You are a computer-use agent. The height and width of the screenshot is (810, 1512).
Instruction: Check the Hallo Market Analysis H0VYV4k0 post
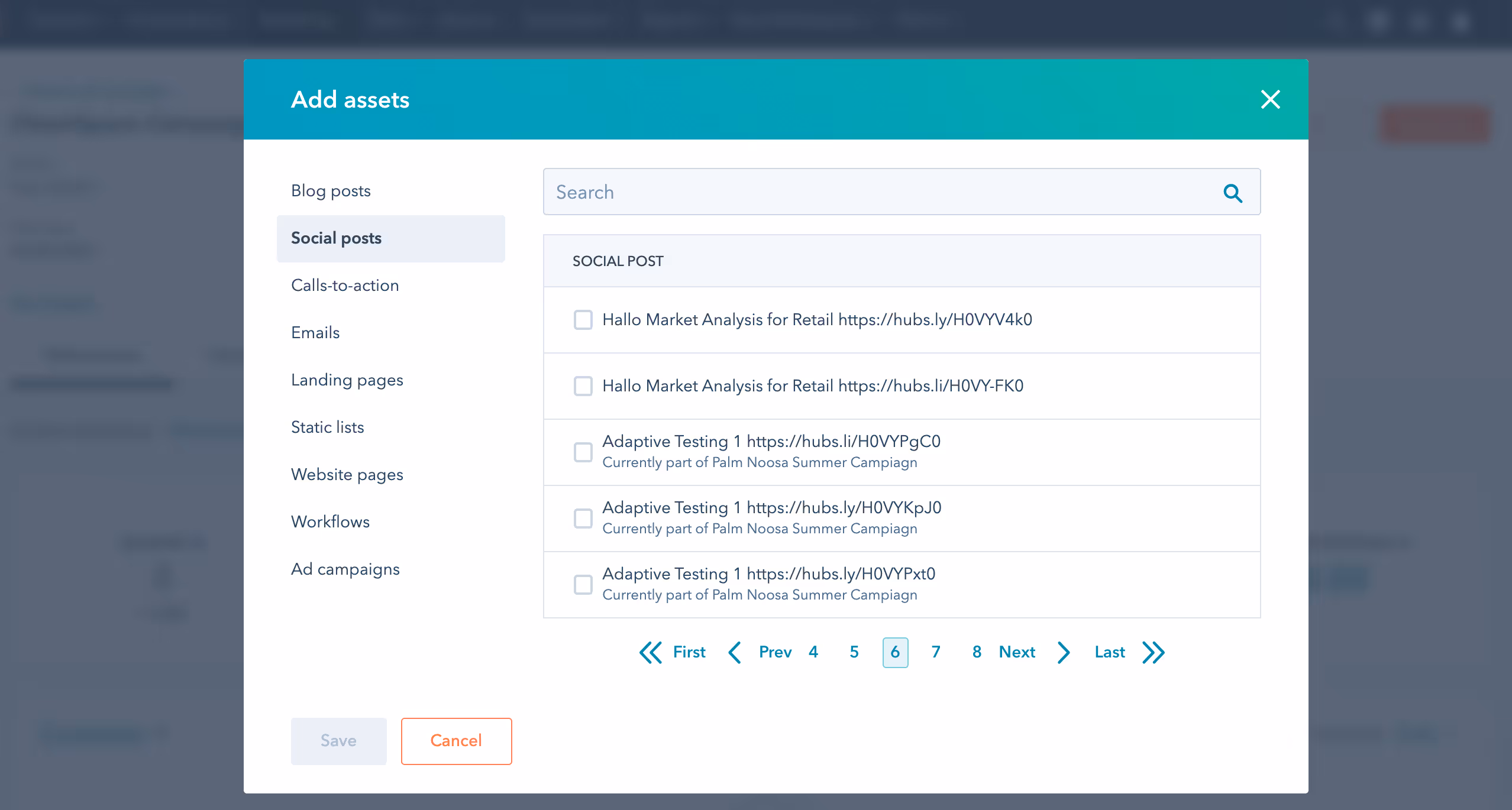point(583,320)
